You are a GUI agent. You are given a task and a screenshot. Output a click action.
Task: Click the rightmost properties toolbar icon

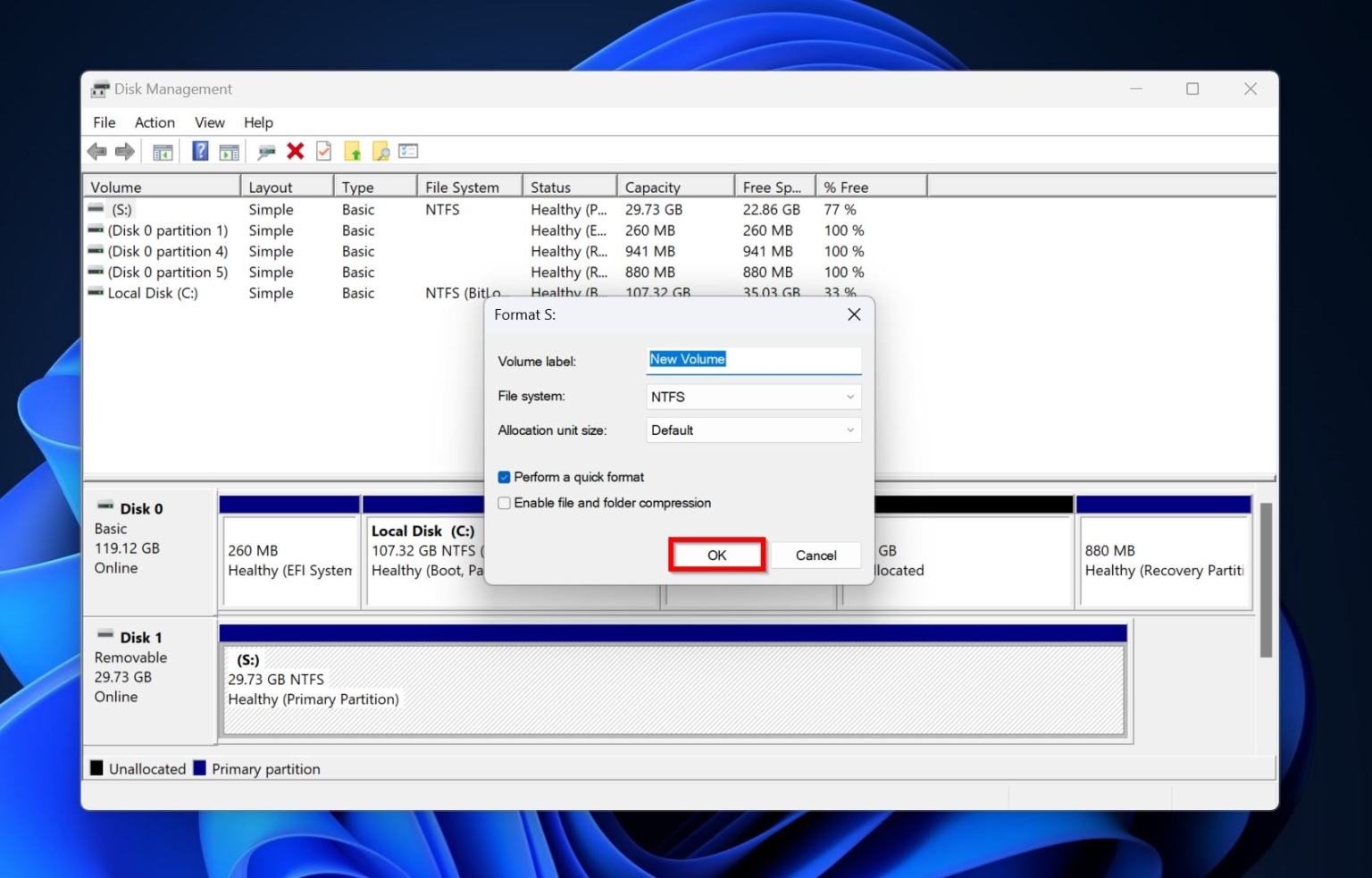coord(408,151)
